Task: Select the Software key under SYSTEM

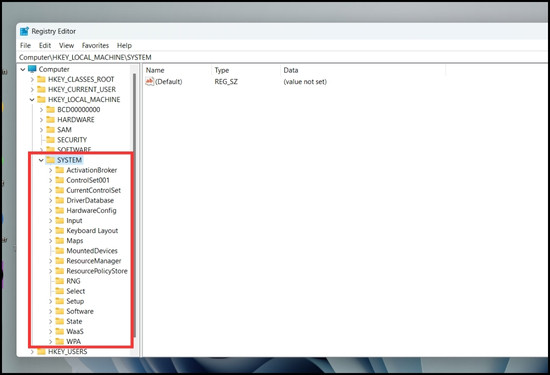Action: 80,311
